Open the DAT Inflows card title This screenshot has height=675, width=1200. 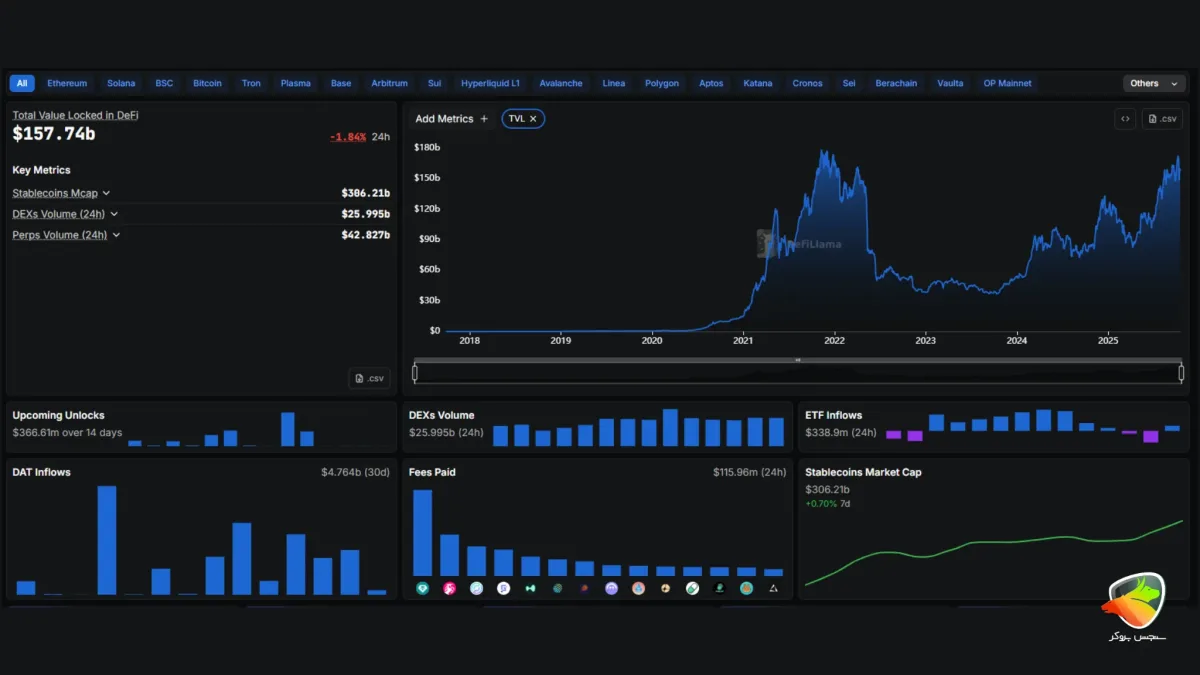pyautogui.click(x=41, y=472)
